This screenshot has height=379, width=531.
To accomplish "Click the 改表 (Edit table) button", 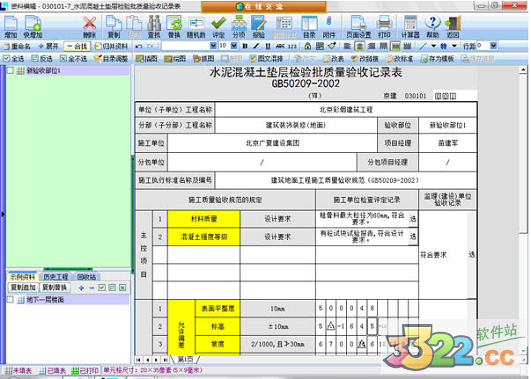I will click(x=333, y=59).
